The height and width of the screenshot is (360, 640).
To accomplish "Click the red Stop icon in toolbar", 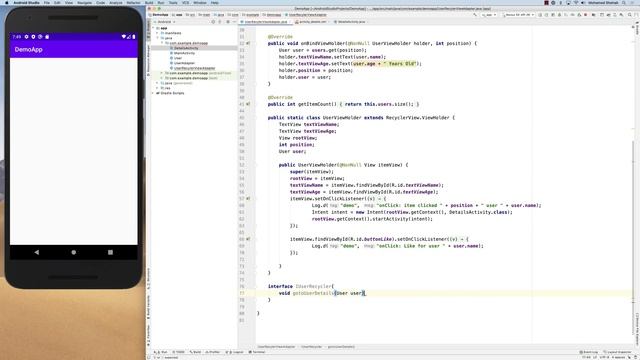I will (x=585, y=15).
